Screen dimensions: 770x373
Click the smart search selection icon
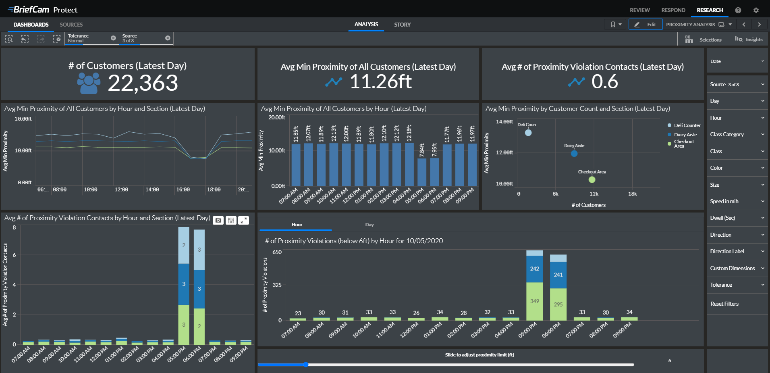(x=9, y=39)
